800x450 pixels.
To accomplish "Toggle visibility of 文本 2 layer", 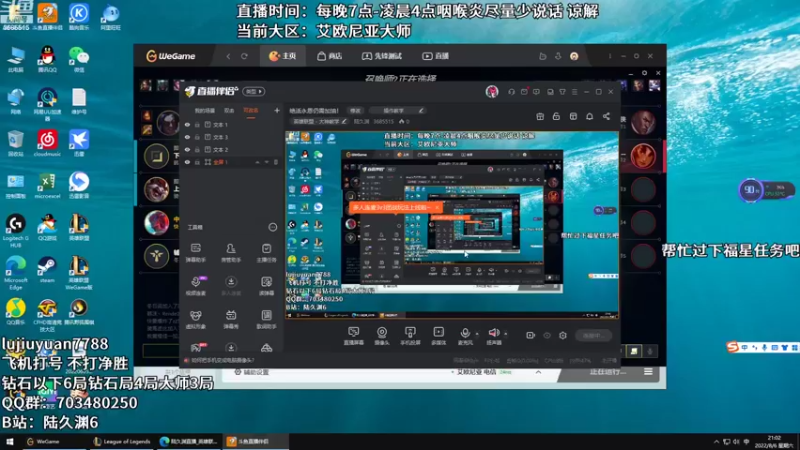I will (187, 149).
